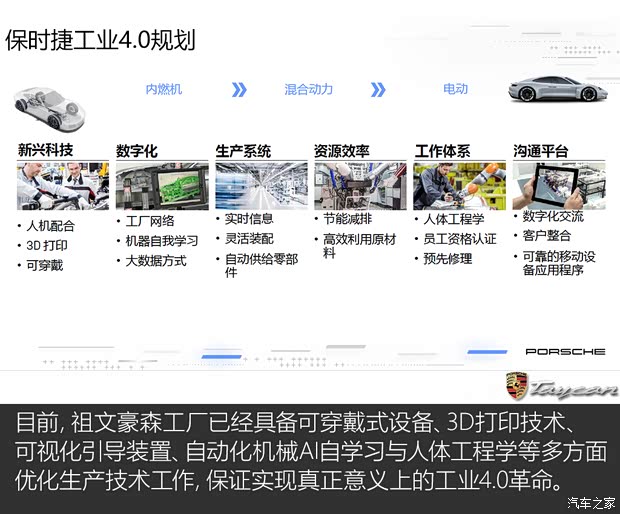Click the 灵活装配 bullet item
620x514 pixels.
pyautogui.click(x=245, y=239)
